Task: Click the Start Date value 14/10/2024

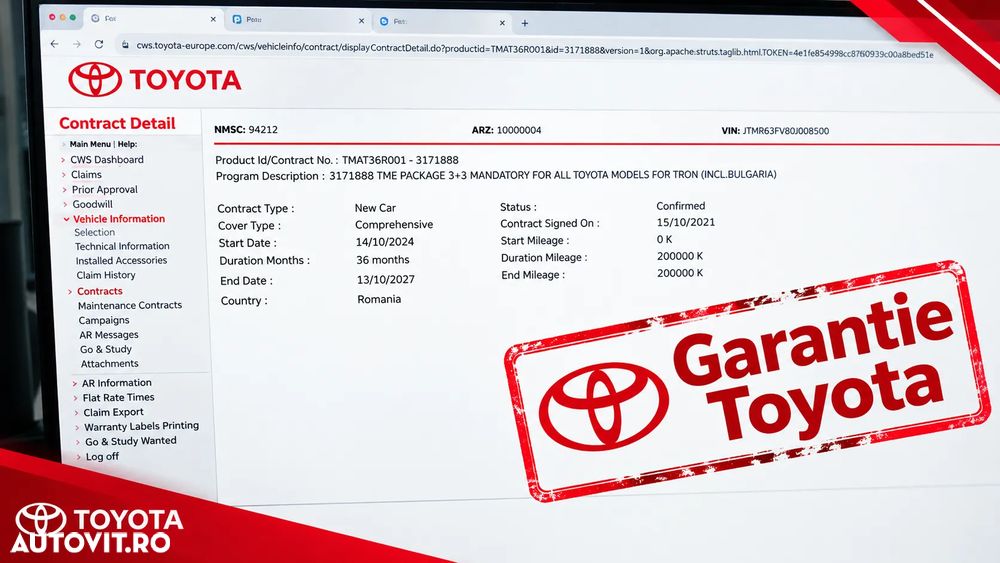Action: tap(385, 242)
